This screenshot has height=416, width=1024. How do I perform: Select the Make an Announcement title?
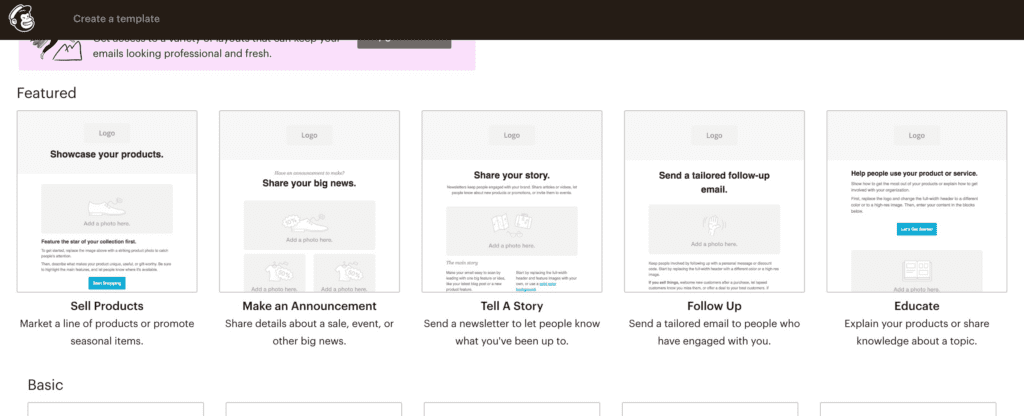click(x=310, y=306)
